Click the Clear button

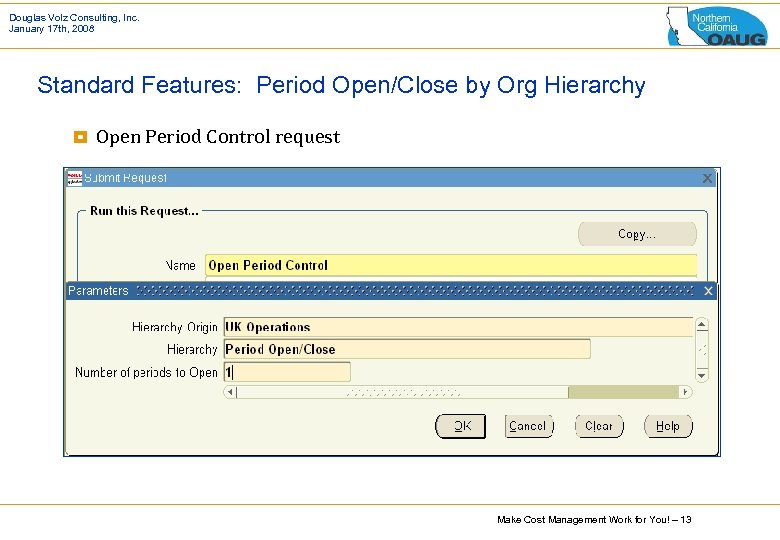click(x=599, y=426)
